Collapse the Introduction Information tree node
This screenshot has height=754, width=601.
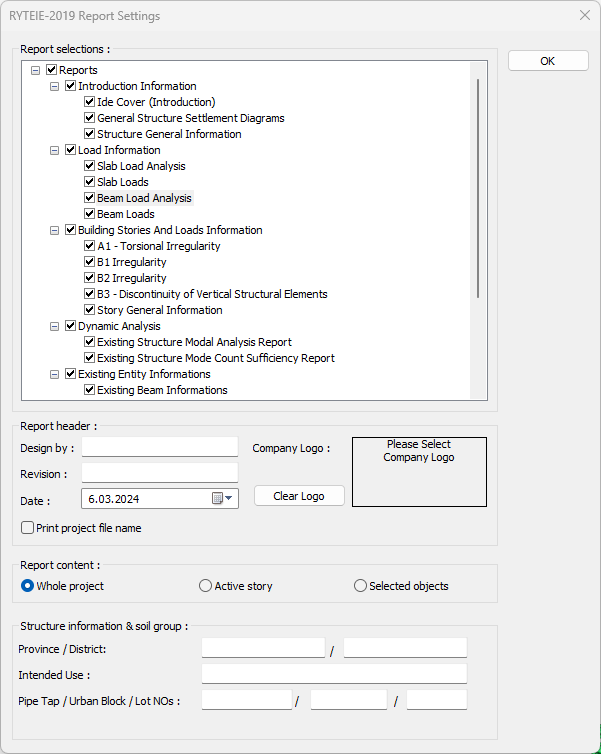click(55, 86)
